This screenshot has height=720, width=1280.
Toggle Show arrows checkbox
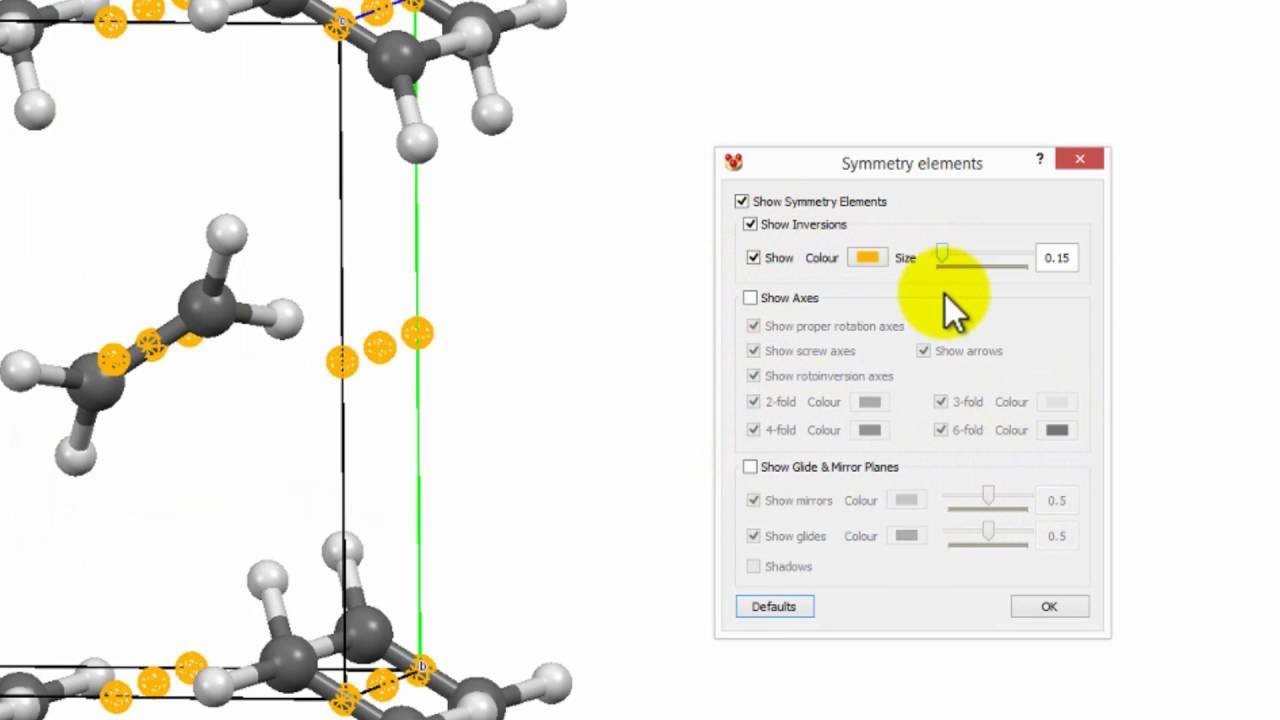[923, 350]
